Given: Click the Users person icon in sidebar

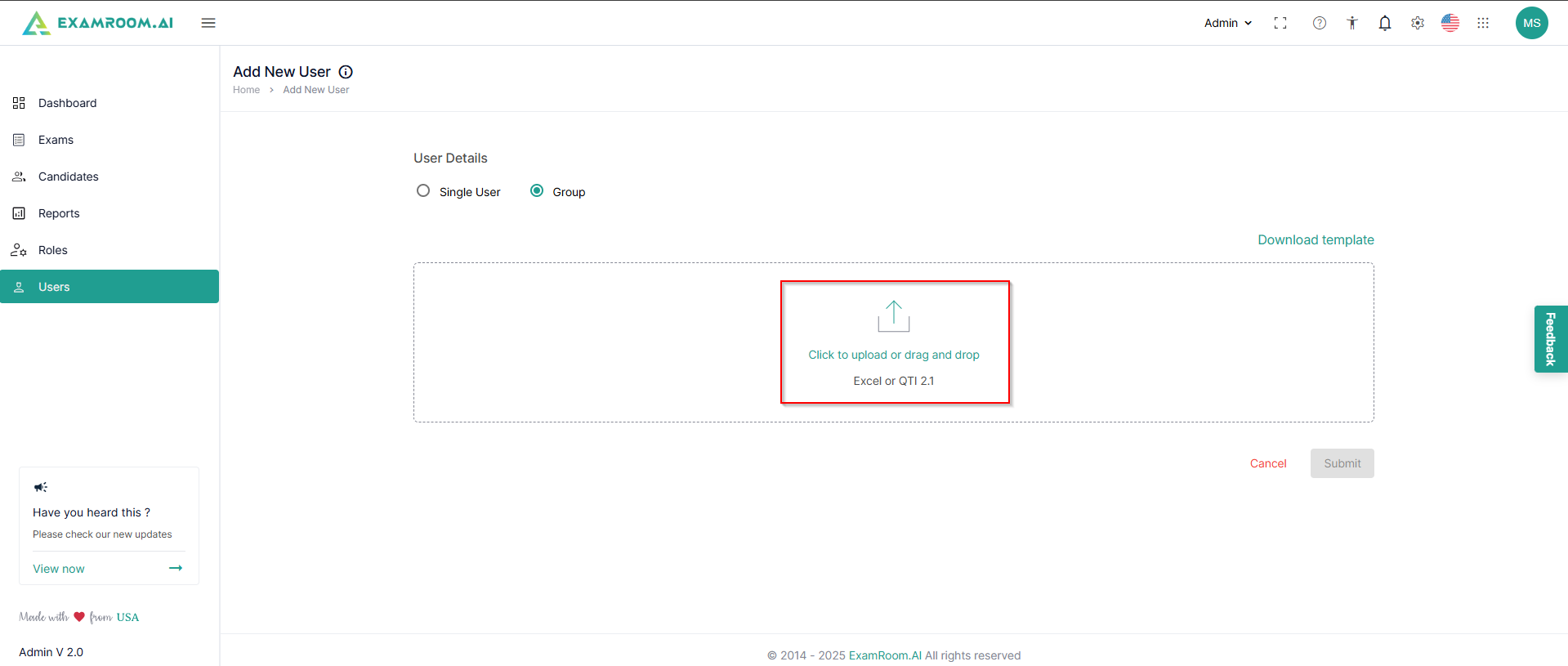Looking at the screenshot, I should (19, 287).
